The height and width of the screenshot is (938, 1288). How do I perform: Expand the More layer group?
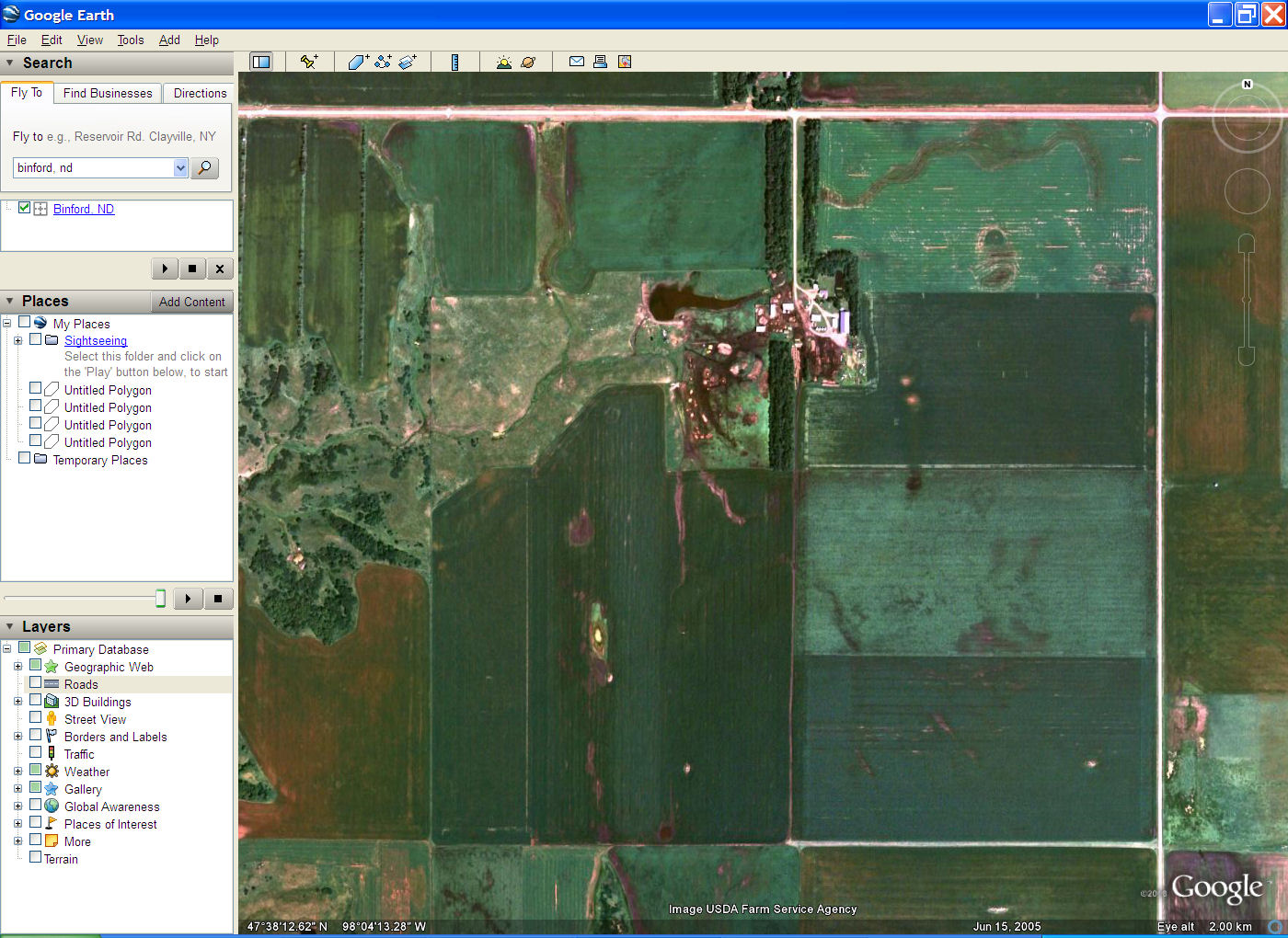(17, 841)
